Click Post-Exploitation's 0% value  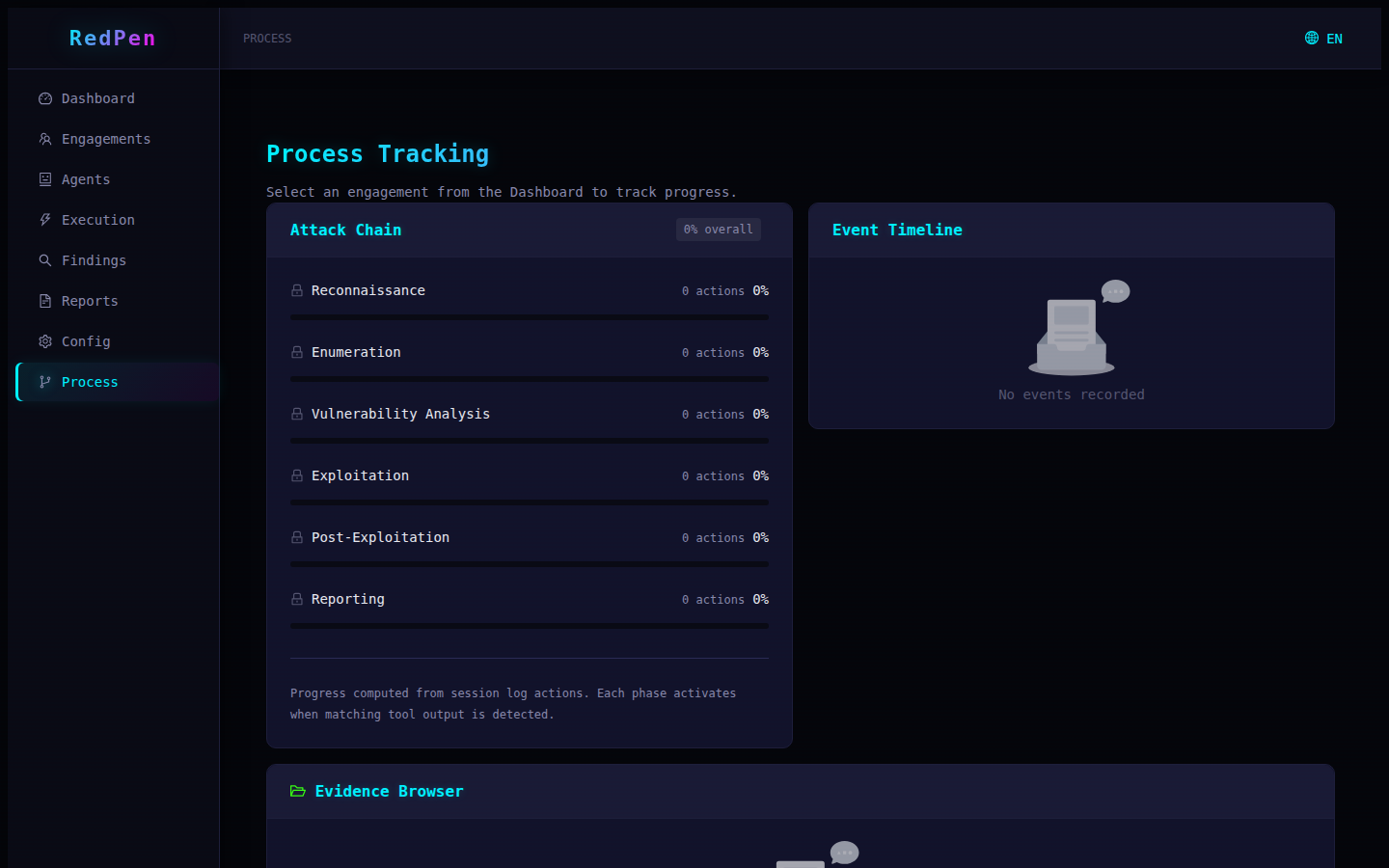coord(761,537)
